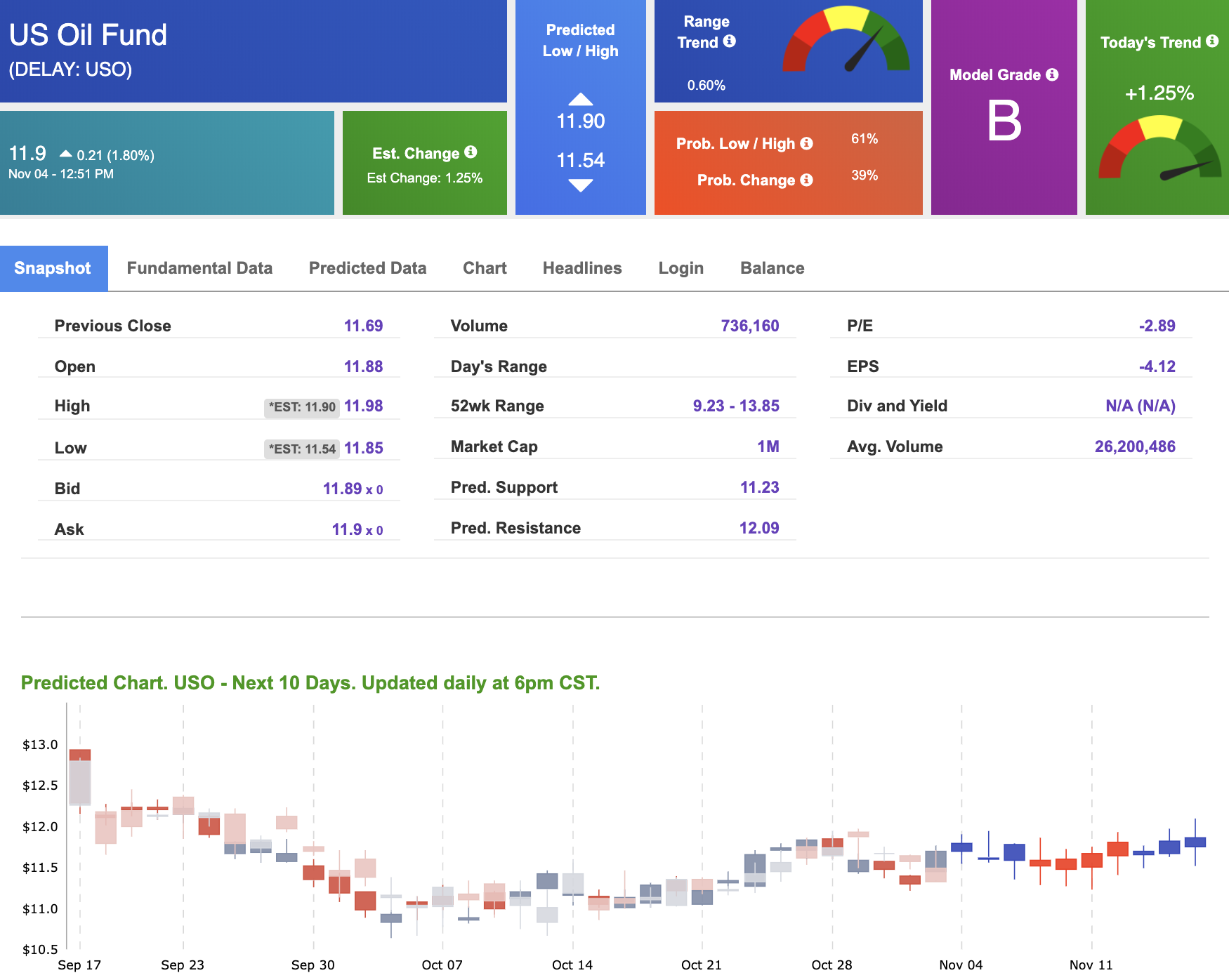The width and height of the screenshot is (1229, 980).
Task: Click the Avg. Volume value 26,200,486
Action: (x=1135, y=446)
